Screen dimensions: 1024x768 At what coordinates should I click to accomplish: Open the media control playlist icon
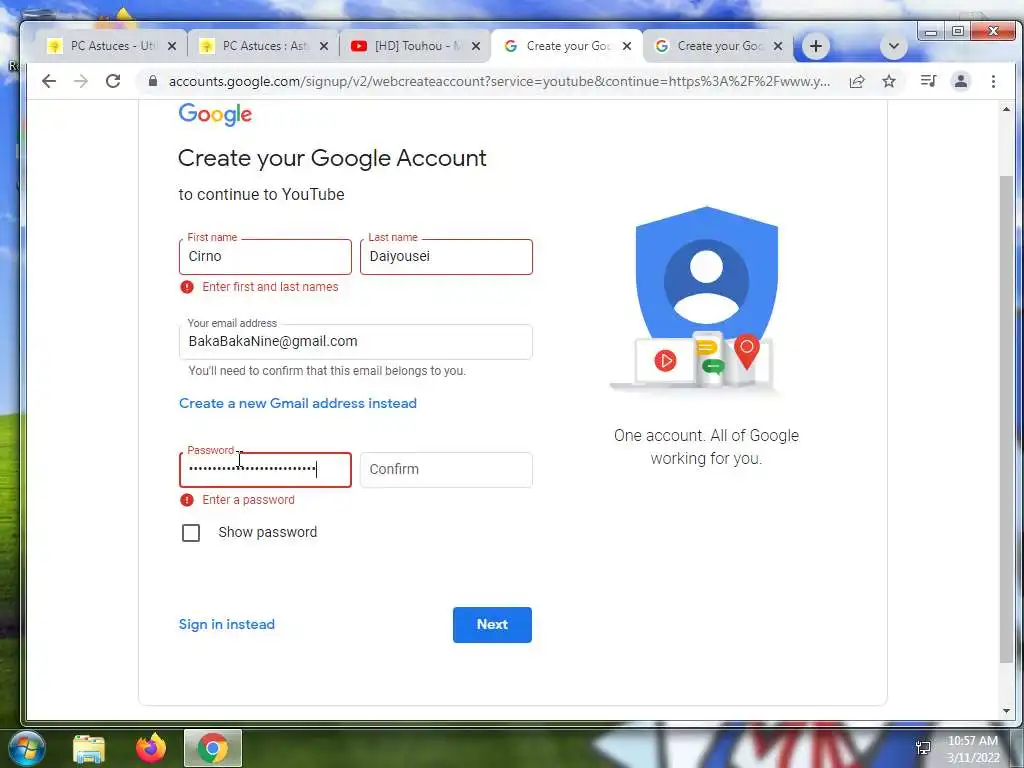[928, 81]
